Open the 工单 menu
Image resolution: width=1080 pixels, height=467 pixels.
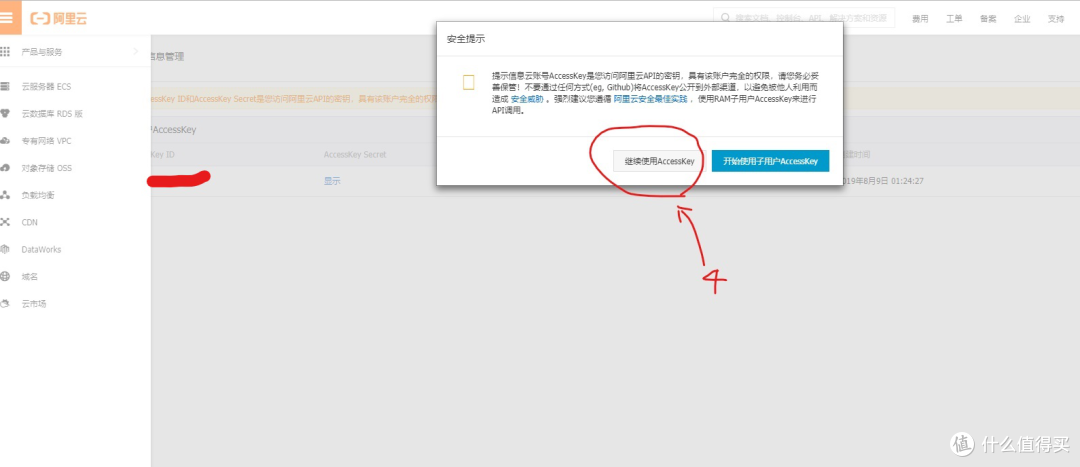(954, 19)
